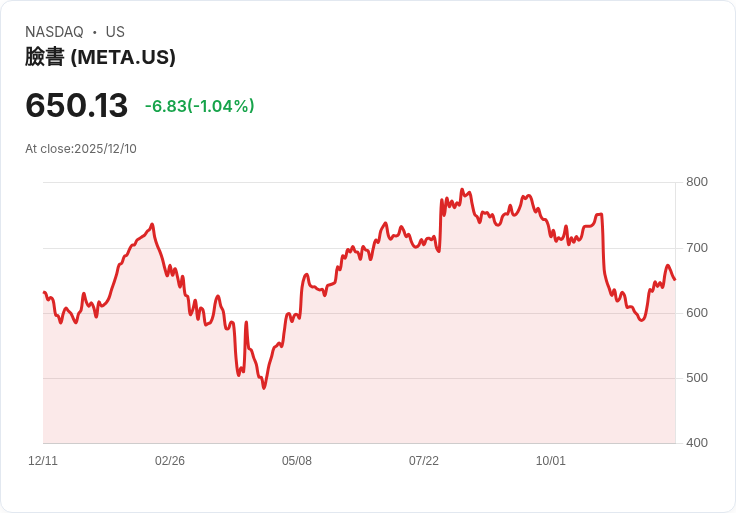The image size is (736, 513).
Task: Select the 600 y-axis price label
Action: (696, 313)
